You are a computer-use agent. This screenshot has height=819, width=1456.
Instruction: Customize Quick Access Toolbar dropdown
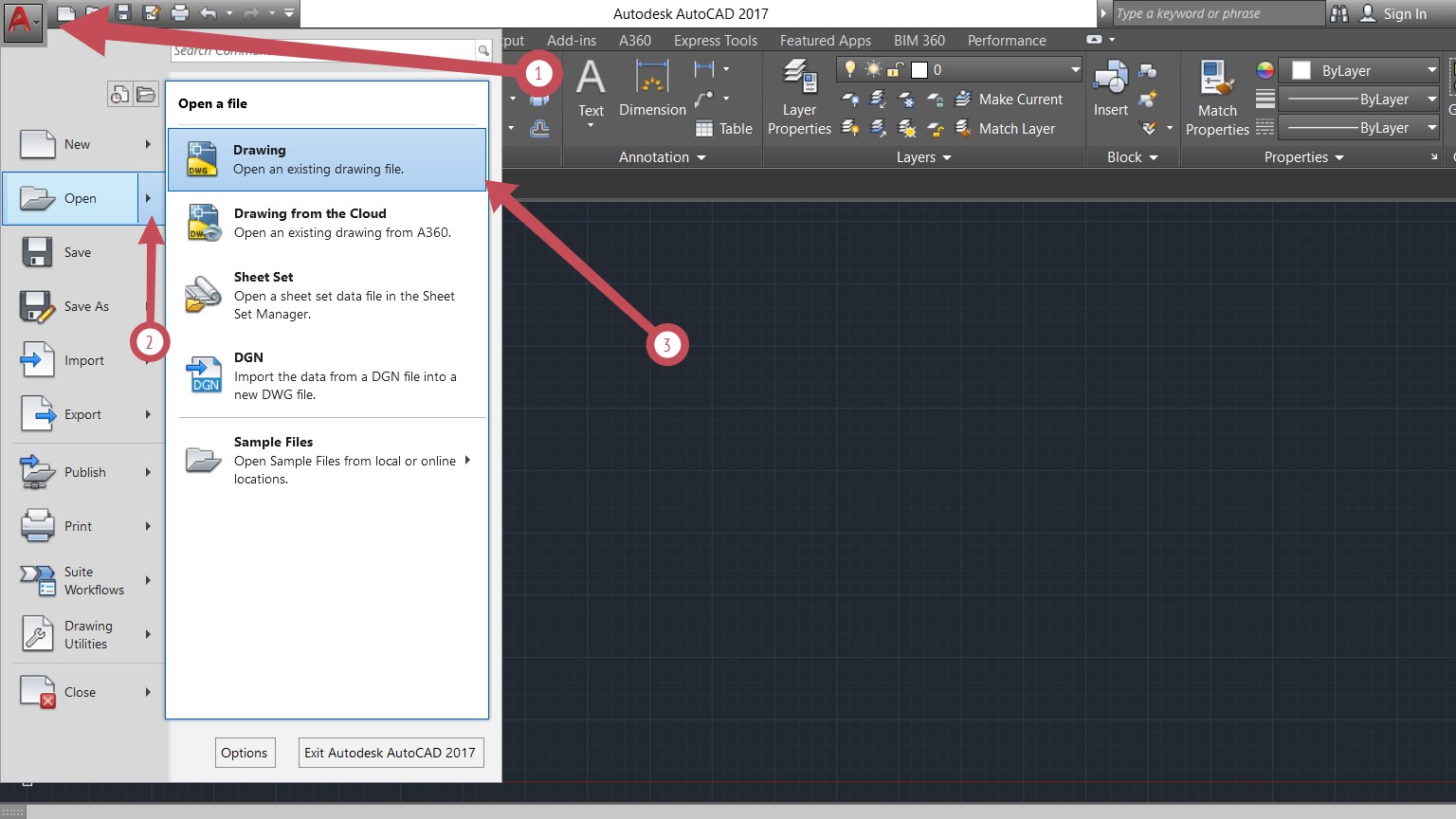pos(289,13)
